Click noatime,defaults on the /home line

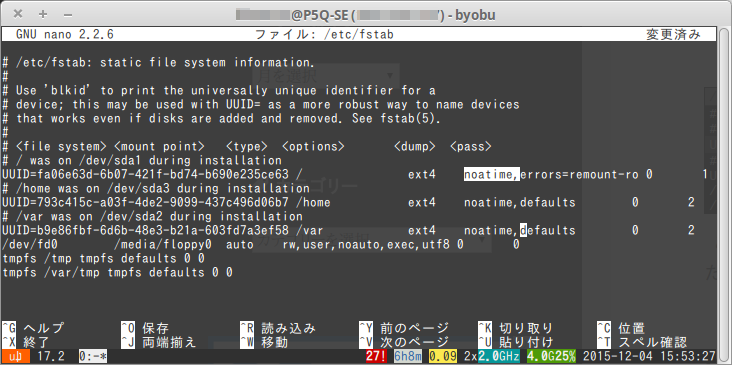(x=520, y=203)
